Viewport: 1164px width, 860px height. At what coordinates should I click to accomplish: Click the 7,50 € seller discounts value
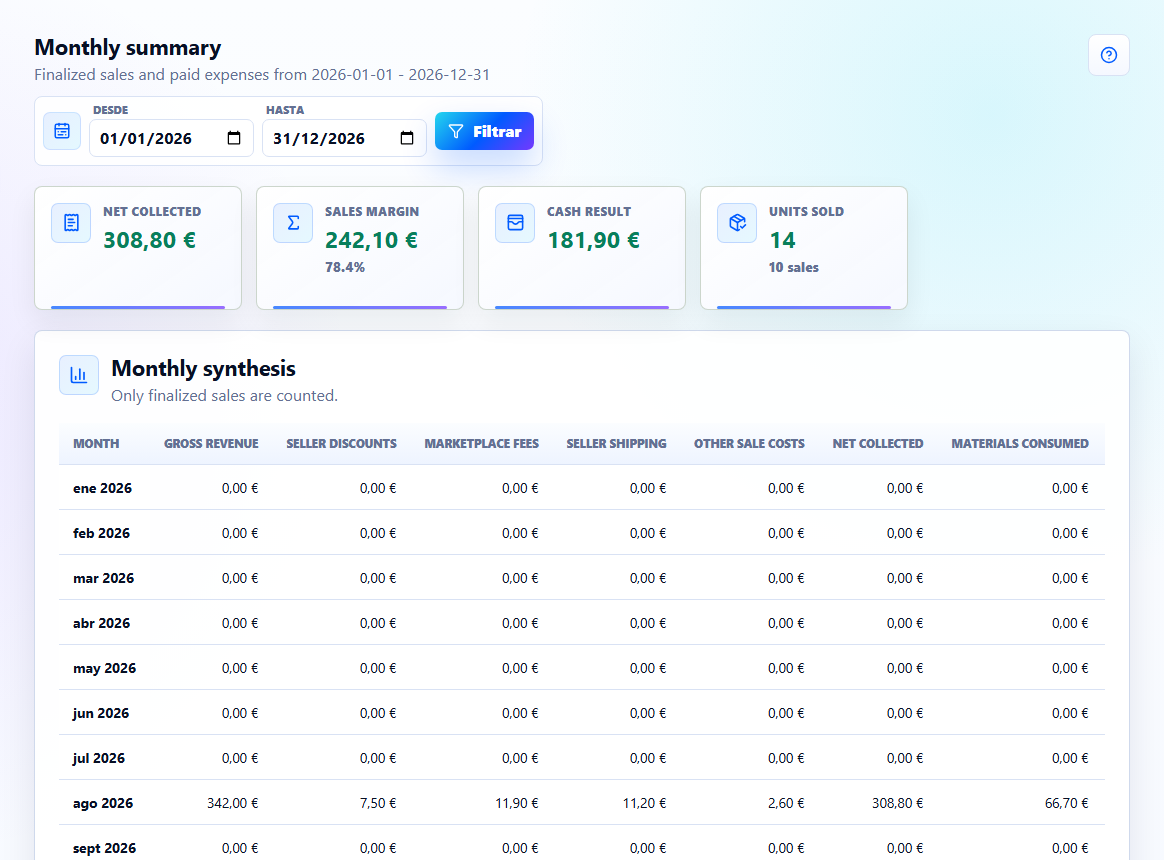pyautogui.click(x=378, y=804)
